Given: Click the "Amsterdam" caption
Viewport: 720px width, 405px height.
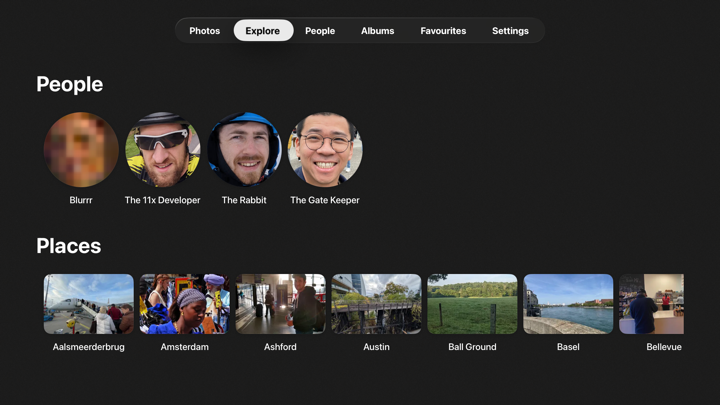Looking at the screenshot, I should coord(185,347).
